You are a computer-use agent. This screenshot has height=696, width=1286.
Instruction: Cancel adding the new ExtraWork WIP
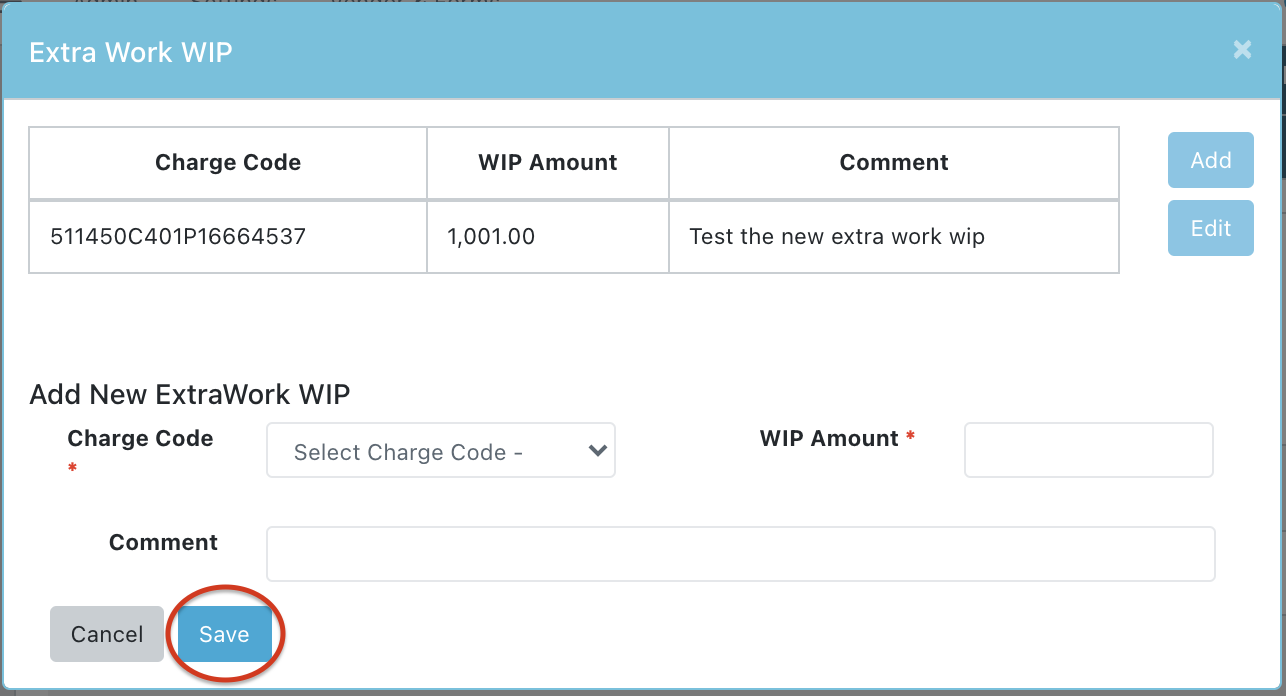pos(107,634)
